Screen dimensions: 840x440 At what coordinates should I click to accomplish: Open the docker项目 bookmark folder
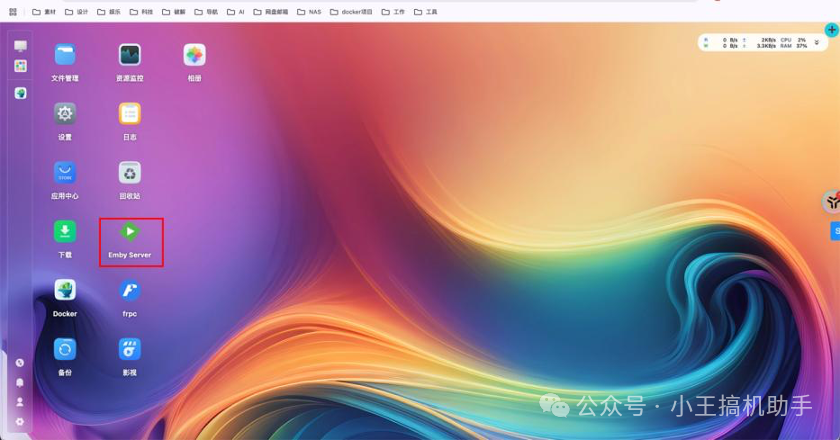[x=356, y=12]
